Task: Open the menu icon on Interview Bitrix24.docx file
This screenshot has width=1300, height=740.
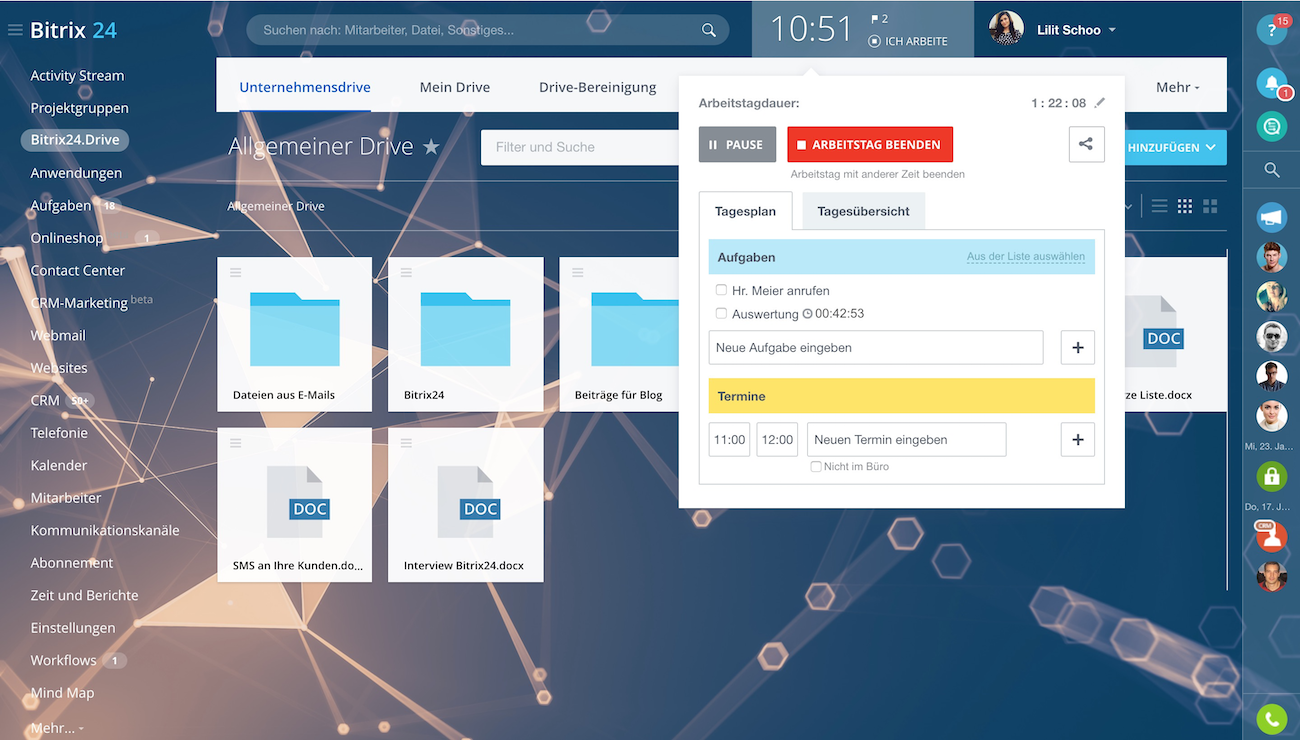Action: click(406, 443)
